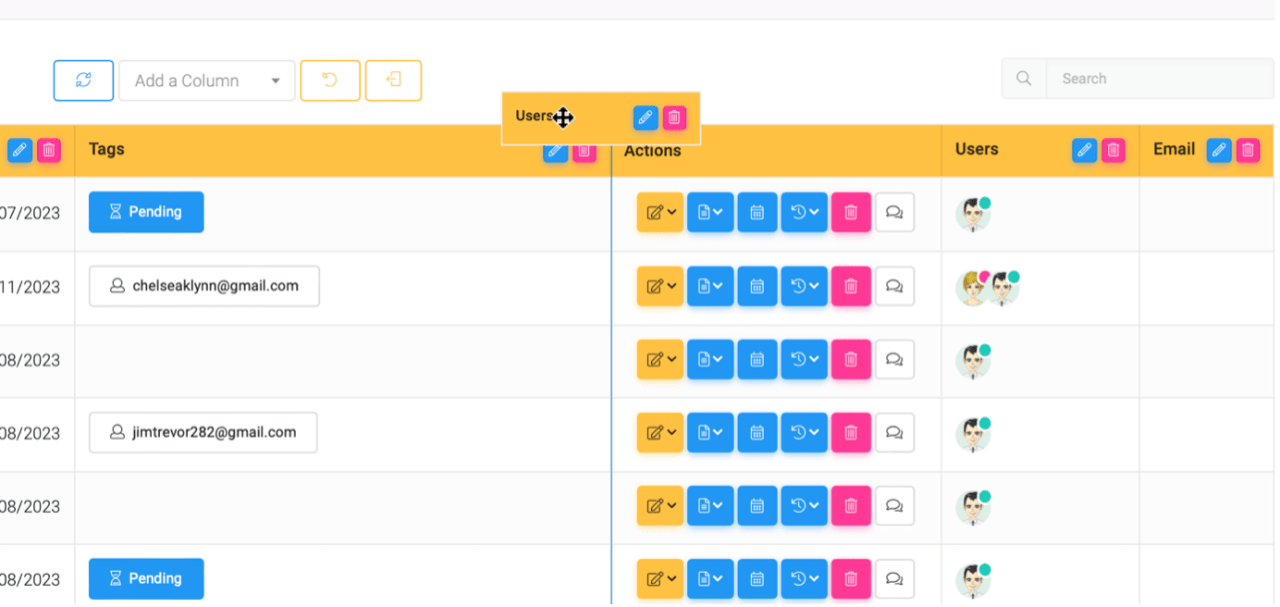1280x607 pixels.
Task: Expand document dropdown in jimtrevor282 row
Action: 710,433
